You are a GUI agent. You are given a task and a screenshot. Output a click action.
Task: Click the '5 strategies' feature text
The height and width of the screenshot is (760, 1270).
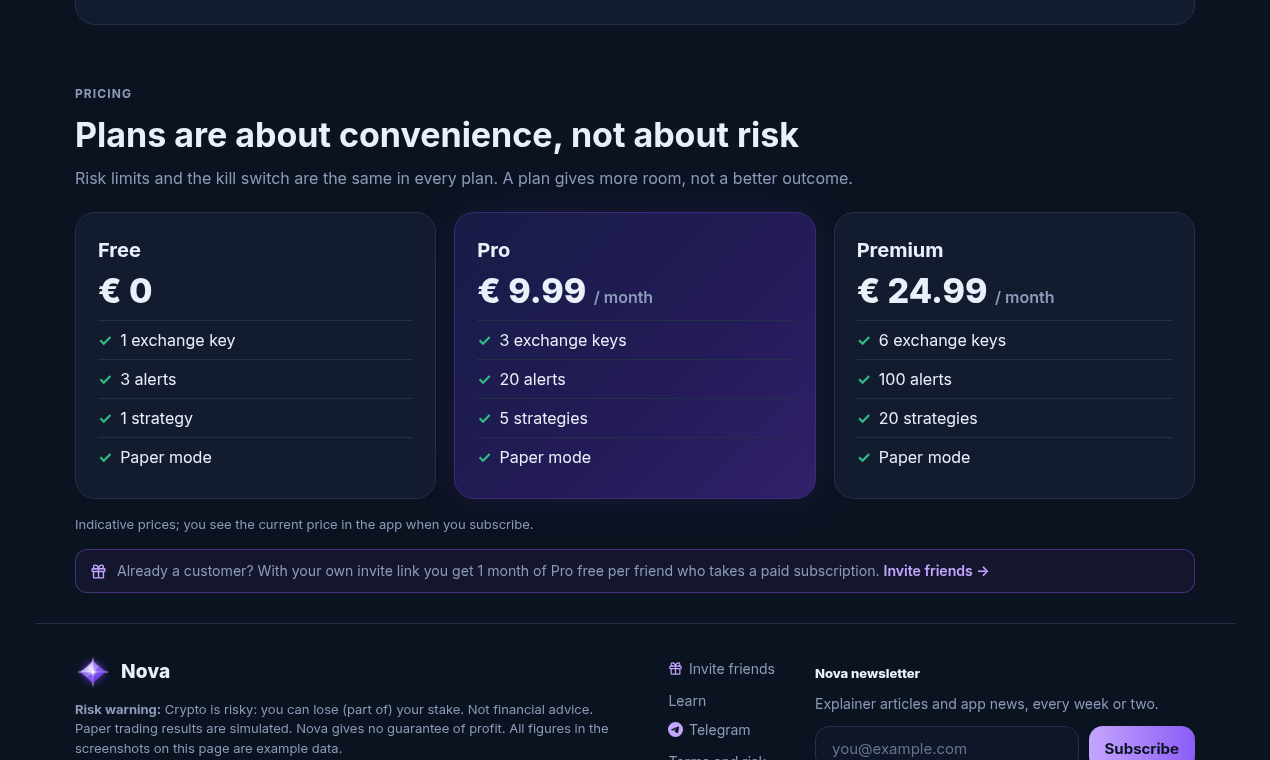543,418
